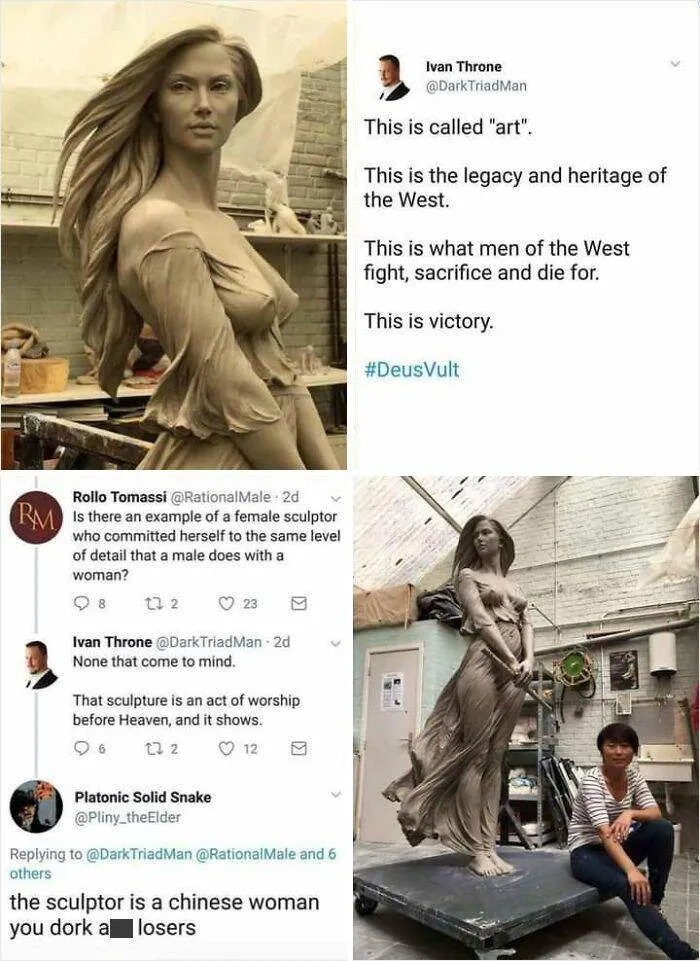Viewport: 700px width, 961px height.
Task: Like Rollo Tomassi's tweet with heart
Action: 226,604
